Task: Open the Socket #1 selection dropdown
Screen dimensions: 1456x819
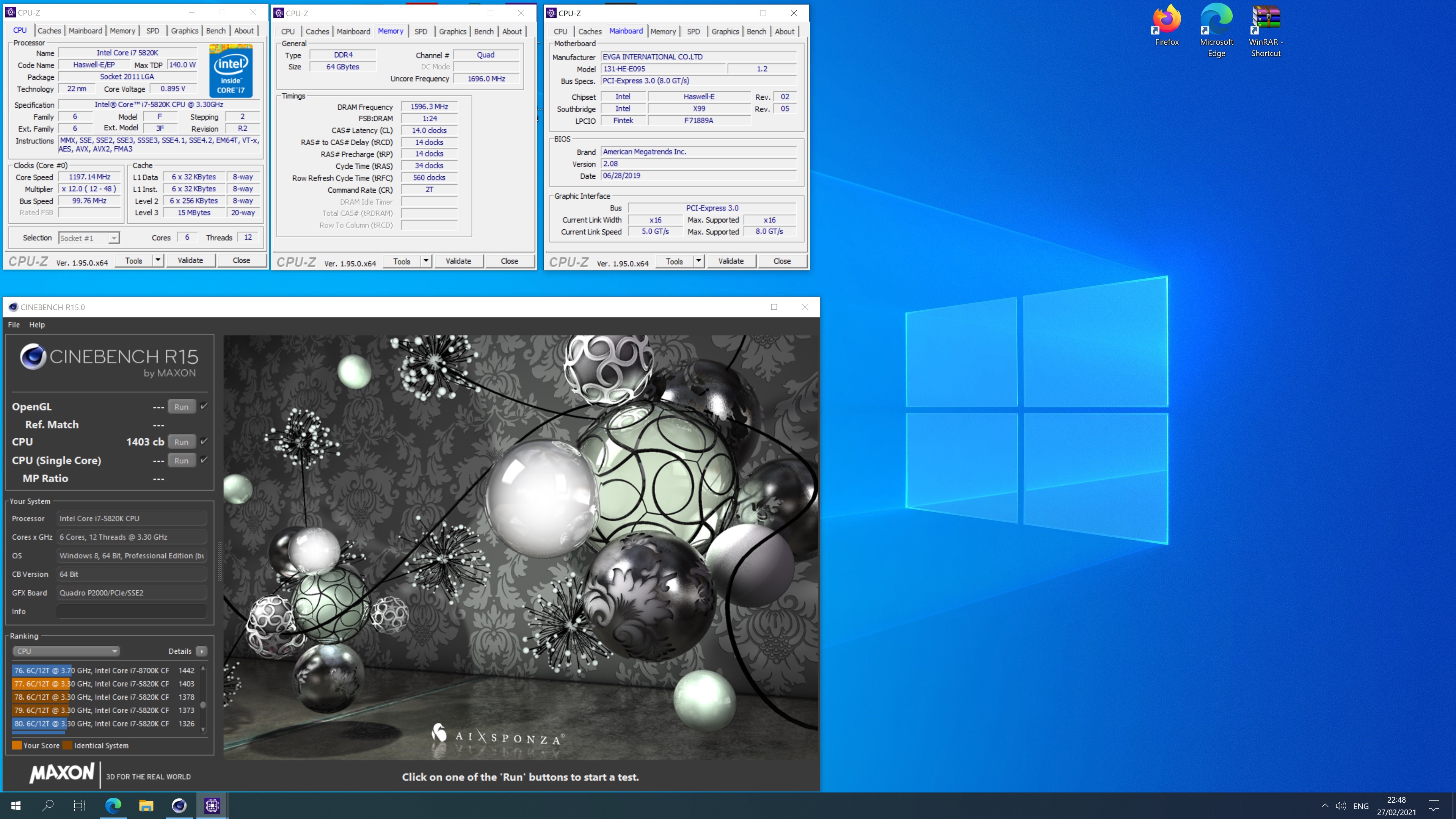Action: coord(89,238)
